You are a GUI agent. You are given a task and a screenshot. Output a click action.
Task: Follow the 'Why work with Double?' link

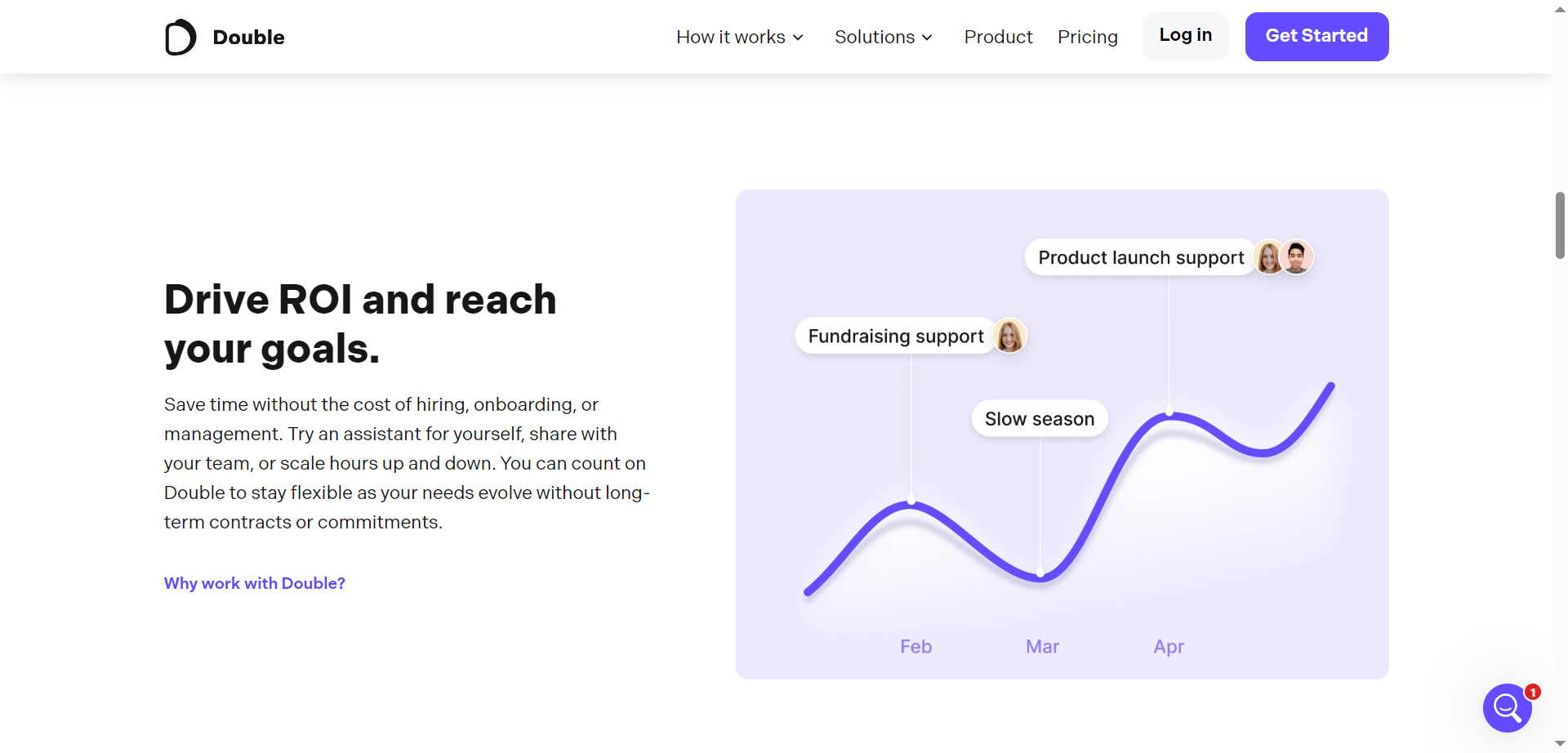click(254, 583)
